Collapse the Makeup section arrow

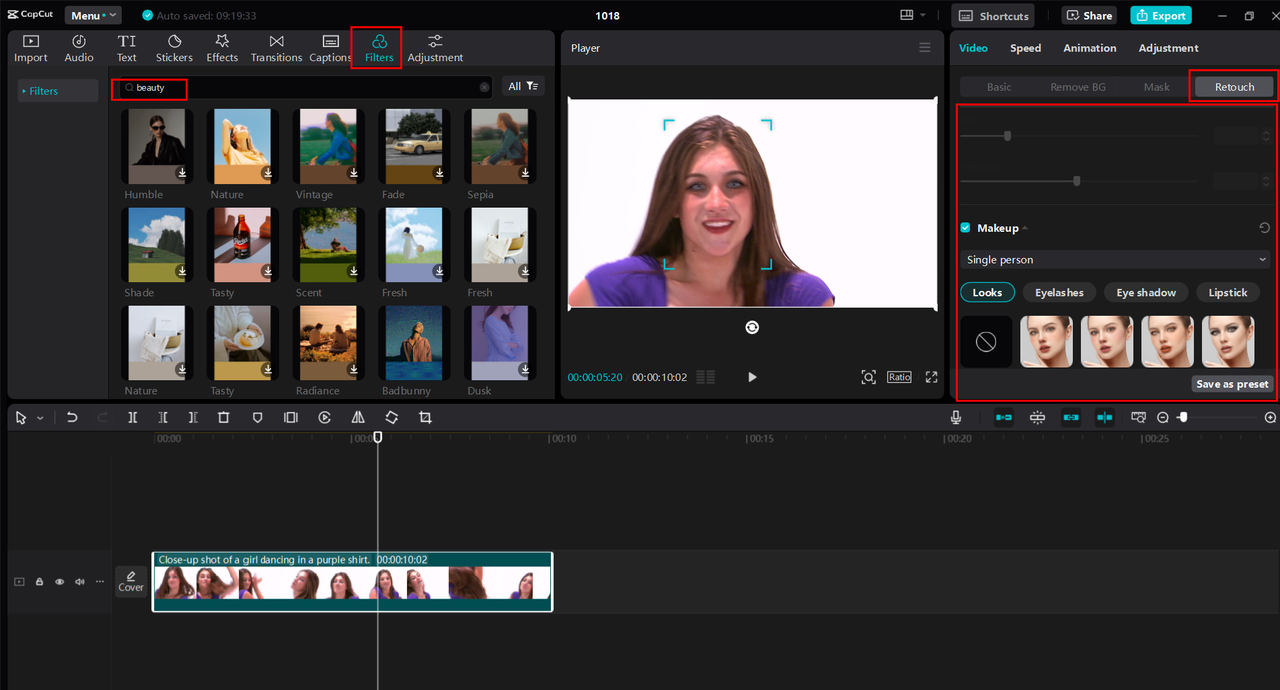1024,228
